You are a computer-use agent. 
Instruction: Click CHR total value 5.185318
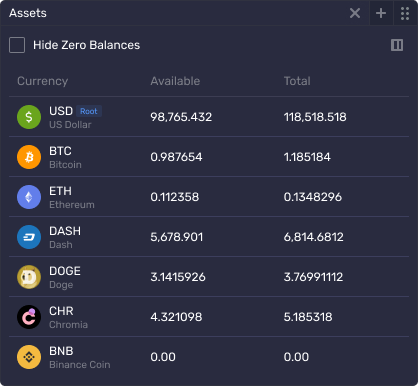pyautogui.click(x=308, y=317)
